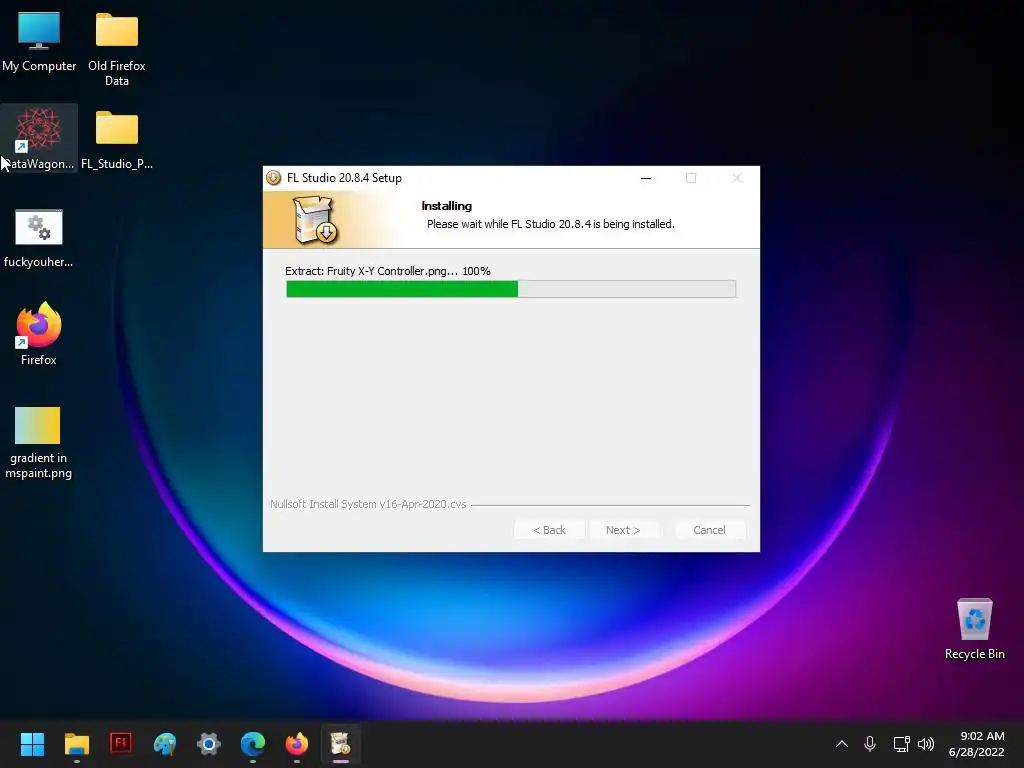1024x768 pixels.
Task: Open the Windows Start menu
Action: point(32,743)
